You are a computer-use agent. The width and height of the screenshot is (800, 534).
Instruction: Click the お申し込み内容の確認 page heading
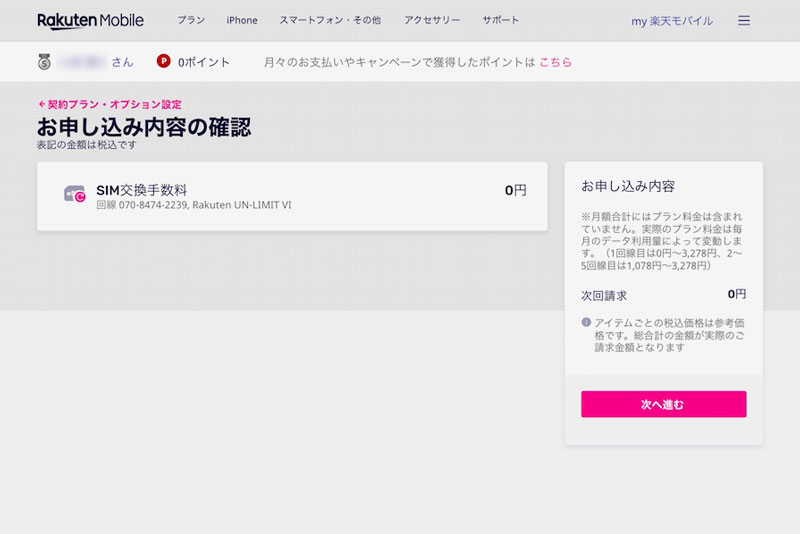(144, 127)
